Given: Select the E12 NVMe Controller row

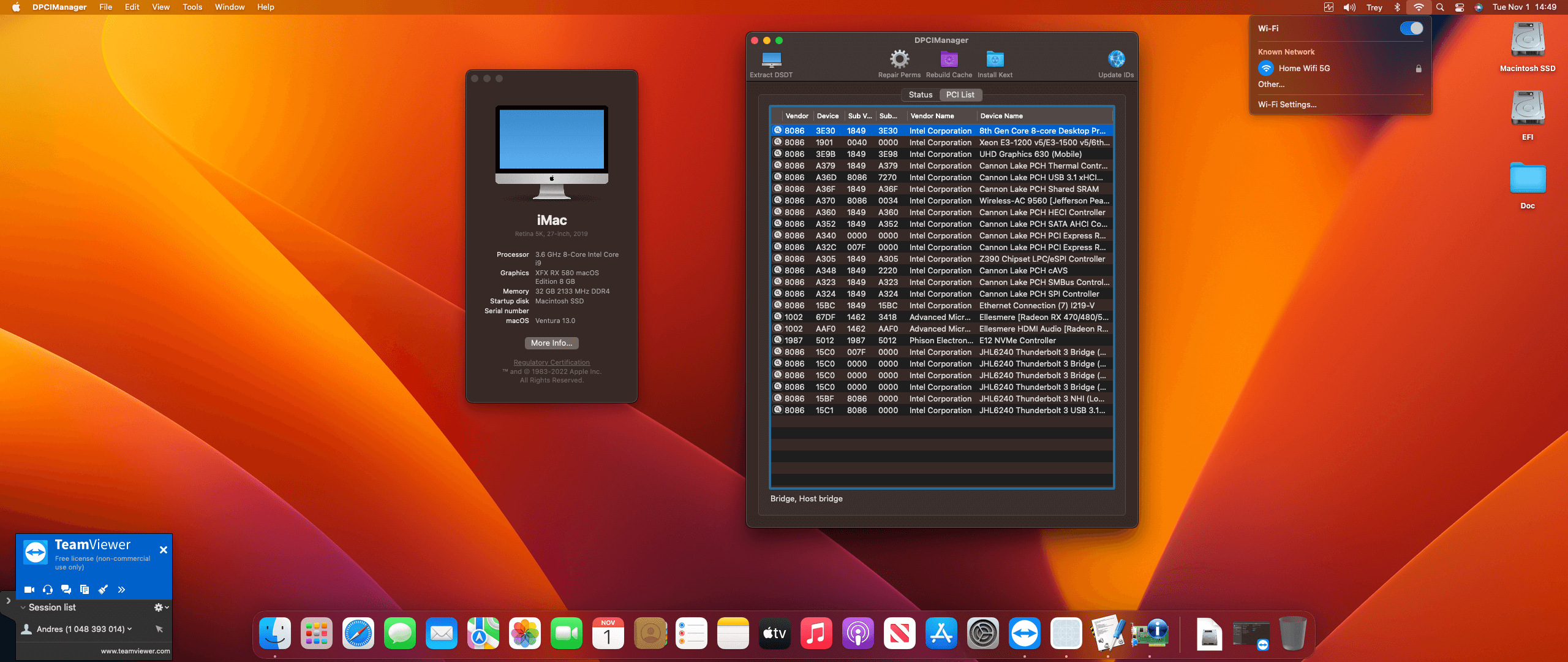Looking at the screenshot, I should [942, 341].
